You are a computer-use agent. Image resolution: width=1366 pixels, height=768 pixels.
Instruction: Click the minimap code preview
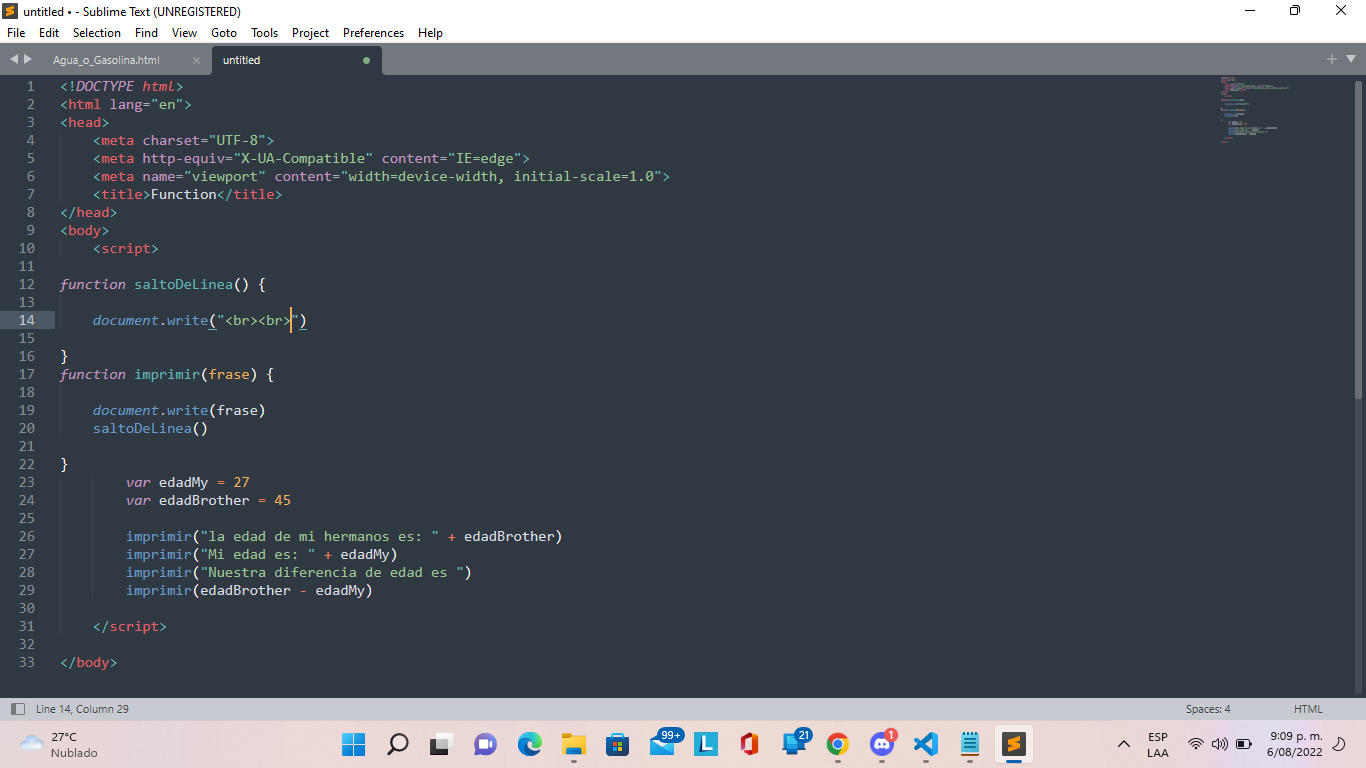[x=1254, y=110]
